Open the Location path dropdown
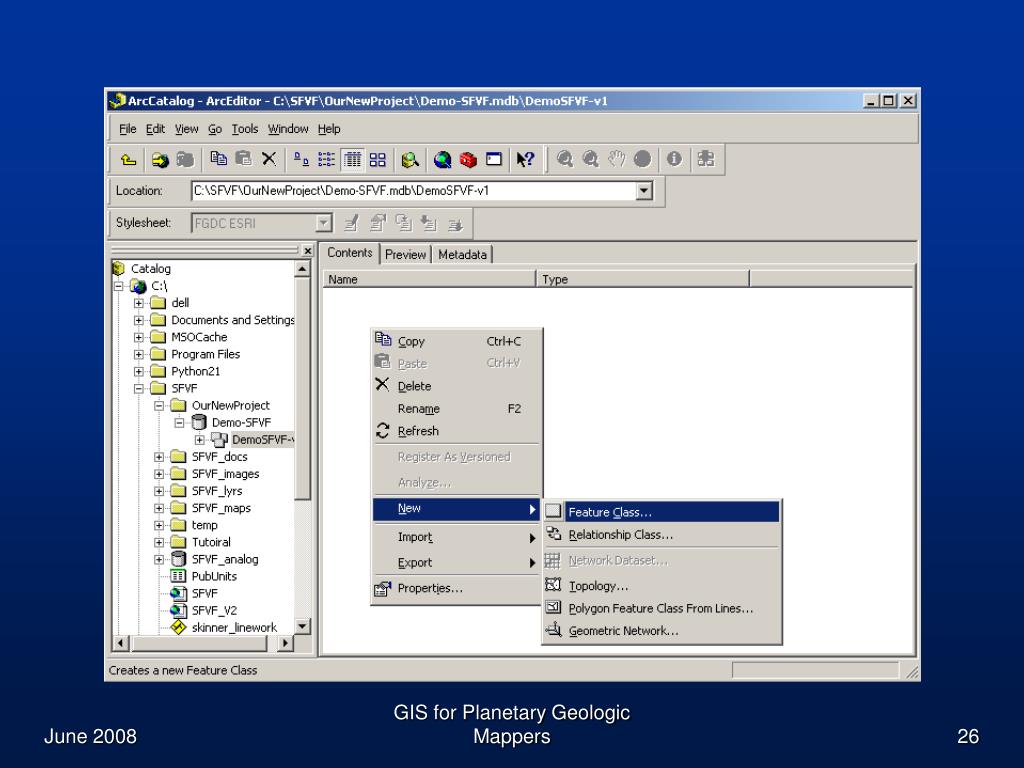Viewport: 1024px width, 768px height. coord(644,191)
